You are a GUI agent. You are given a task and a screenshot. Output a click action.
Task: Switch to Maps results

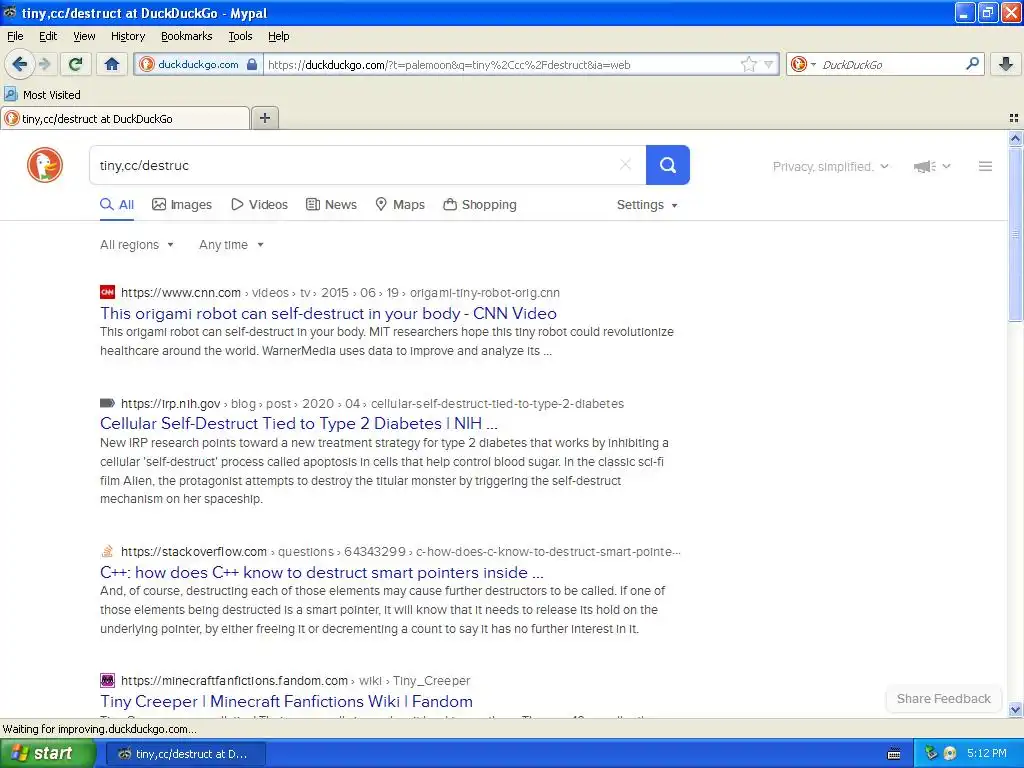[x=400, y=205]
